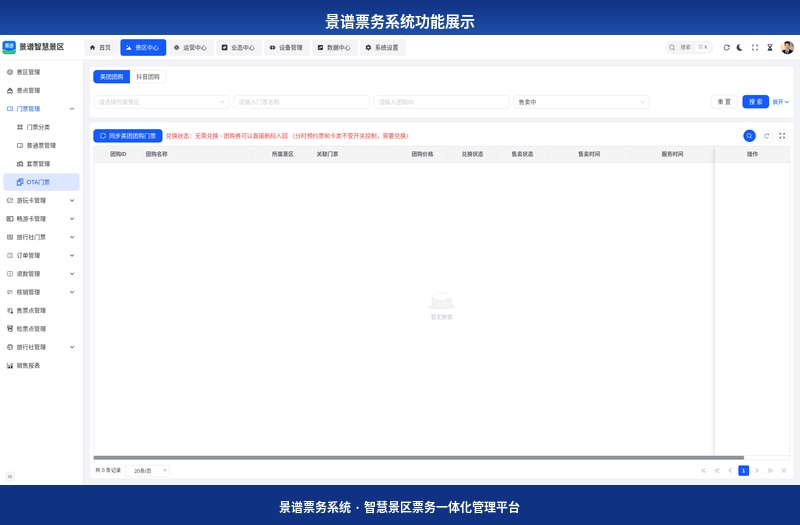The image size is (800, 525).
Task: Toggle the blue table search icon
Action: [x=749, y=136]
